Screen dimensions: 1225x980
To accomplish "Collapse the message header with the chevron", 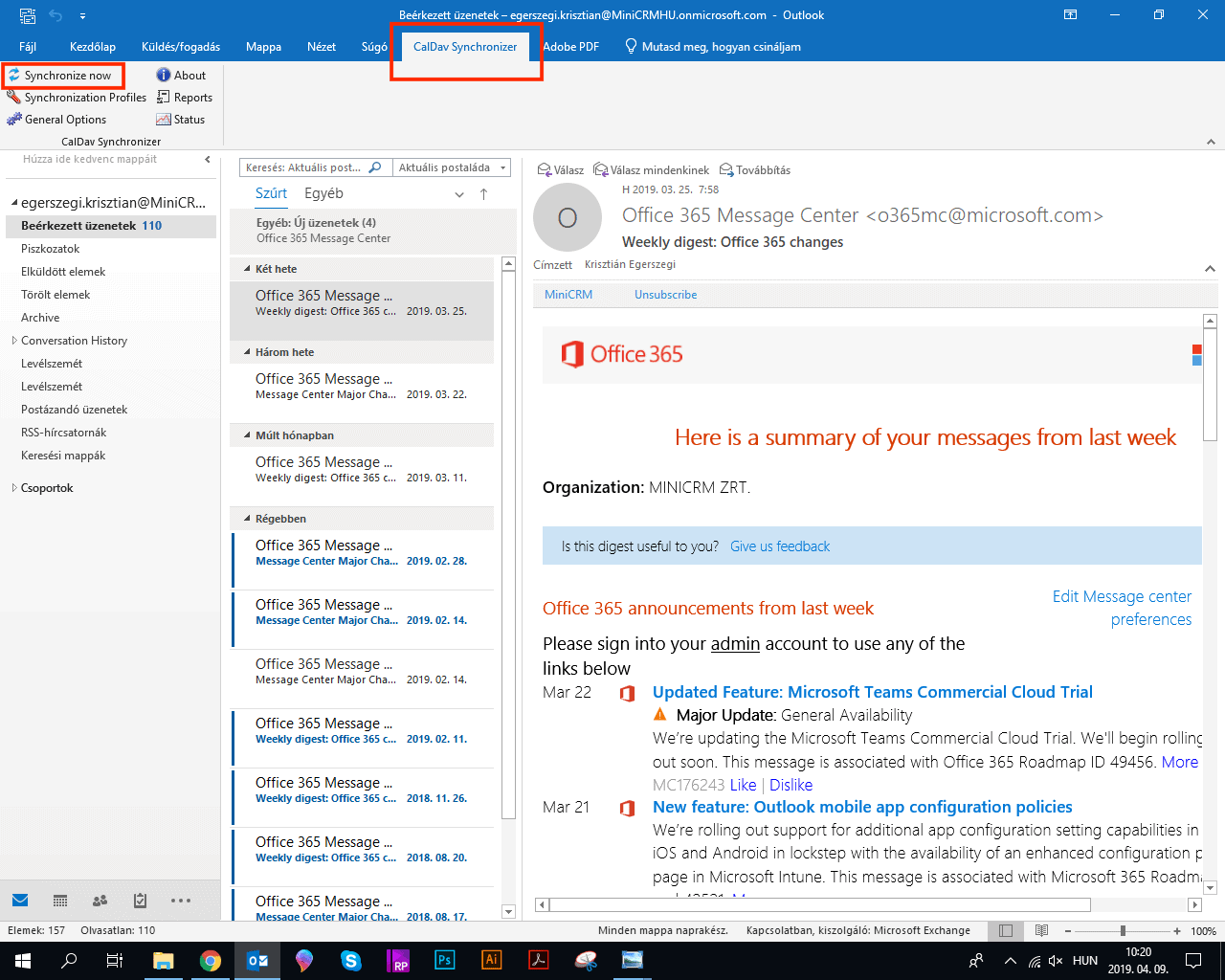I will tap(1211, 270).
